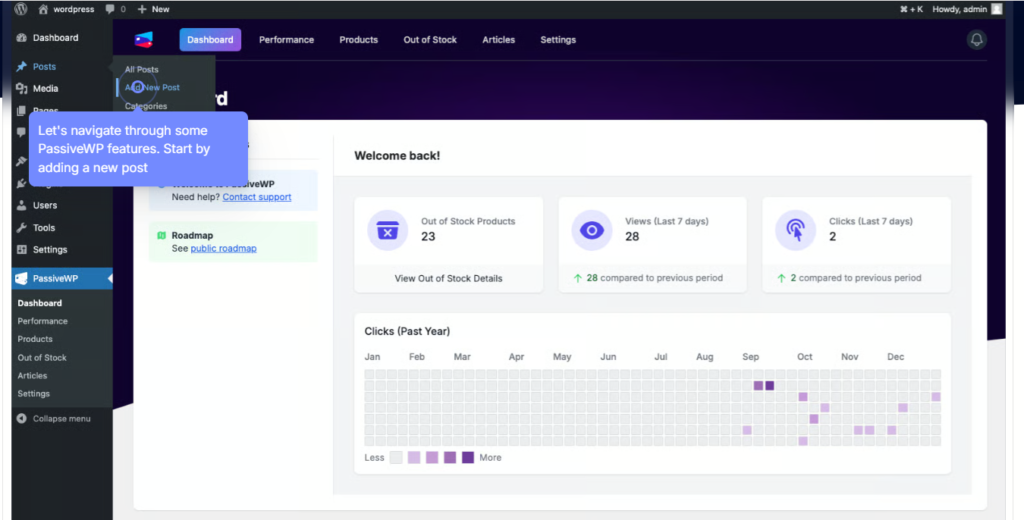Switch to the Performance tab
Screen dimensions: 1024x520
coord(286,40)
